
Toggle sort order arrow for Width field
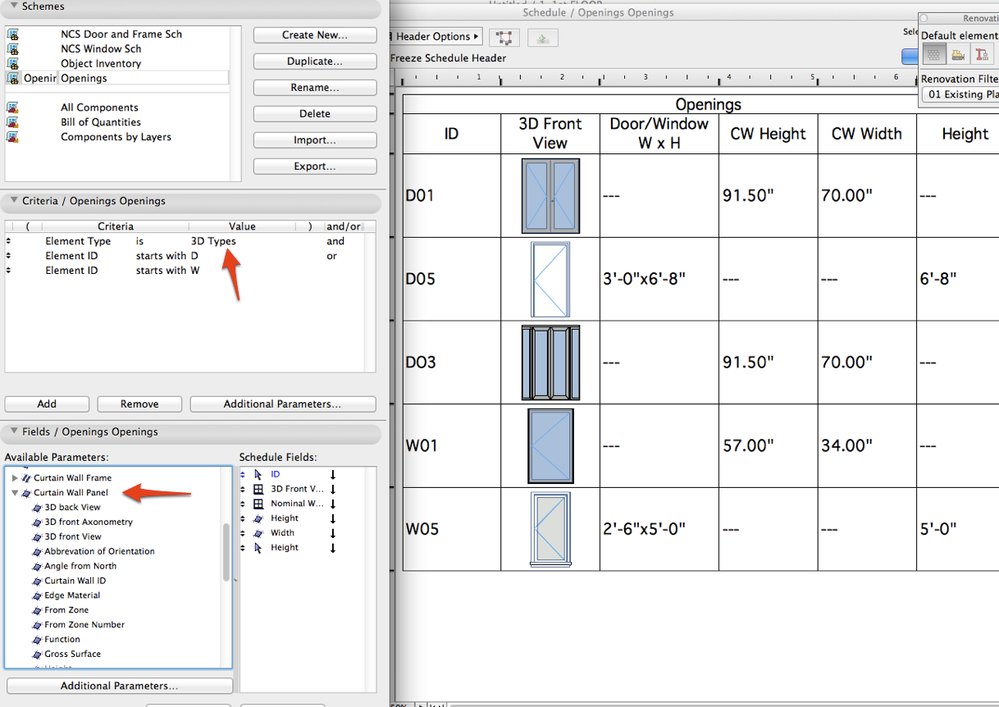[x=333, y=533]
